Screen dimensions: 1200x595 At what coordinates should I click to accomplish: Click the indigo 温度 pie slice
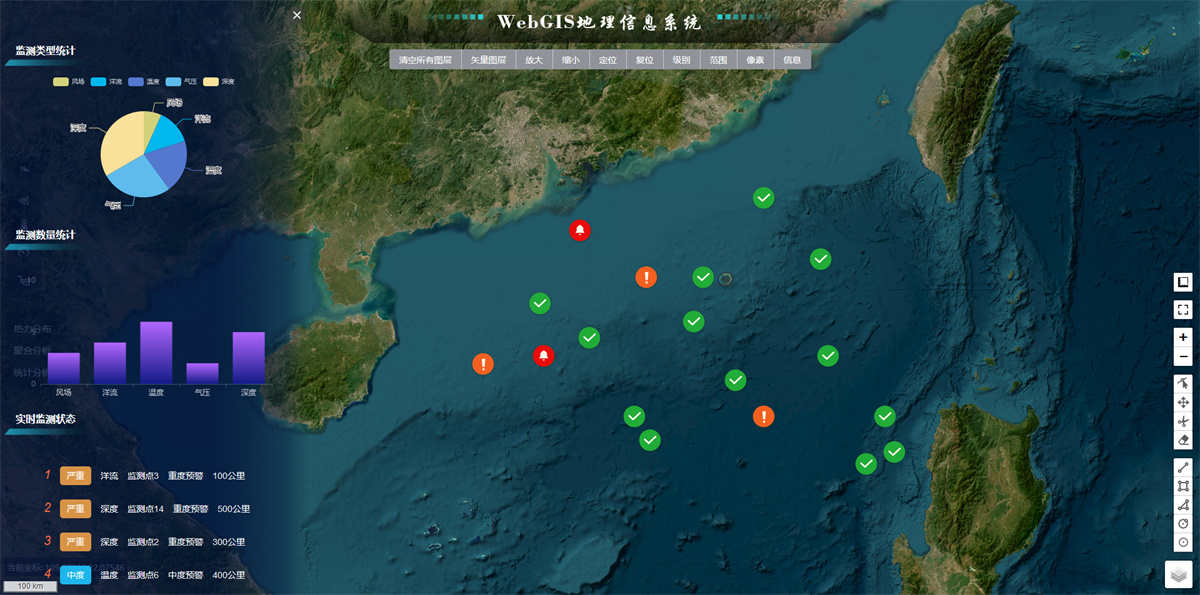pyautogui.click(x=169, y=163)
